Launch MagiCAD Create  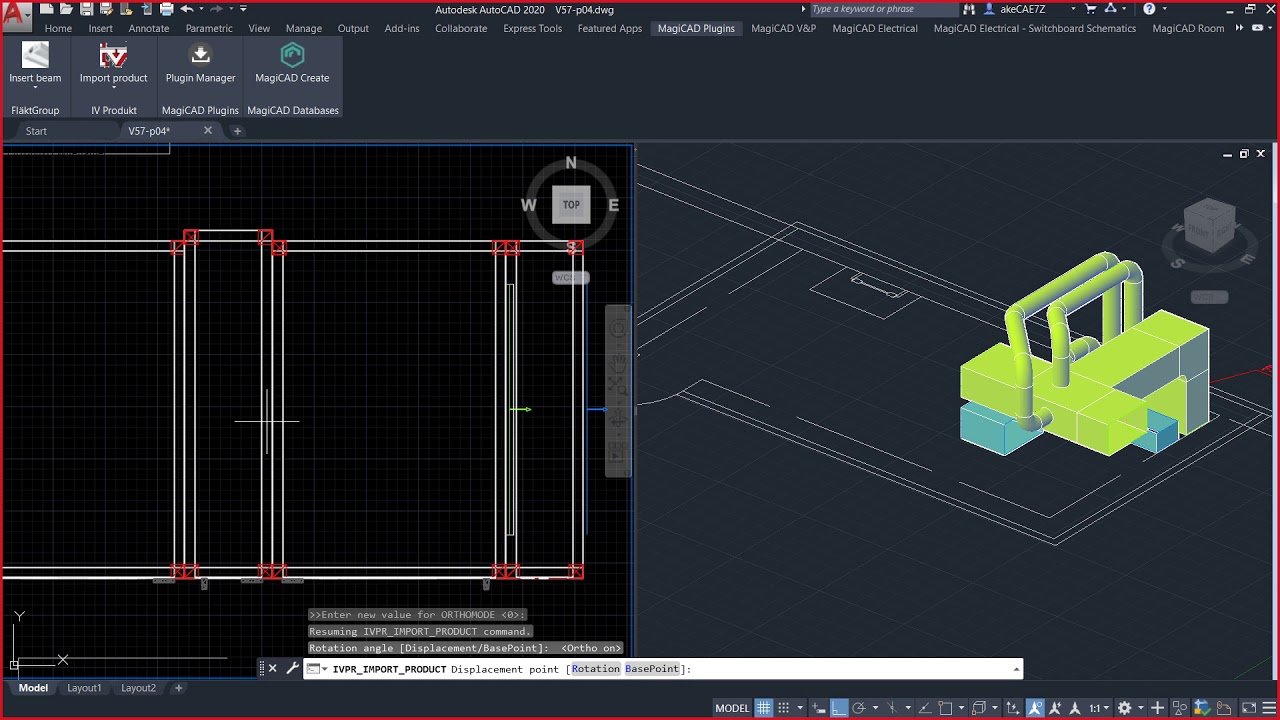[x=292, y=62]
